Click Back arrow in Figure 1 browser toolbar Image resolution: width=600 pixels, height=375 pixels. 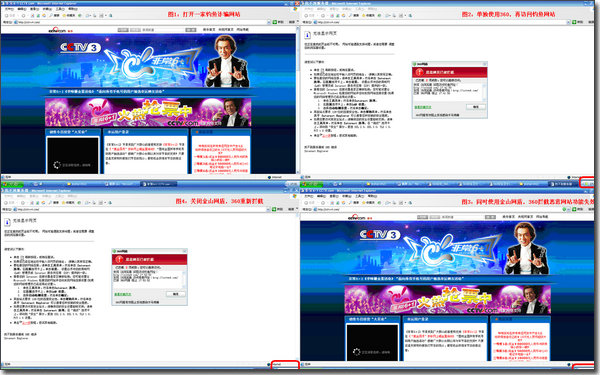7,15
